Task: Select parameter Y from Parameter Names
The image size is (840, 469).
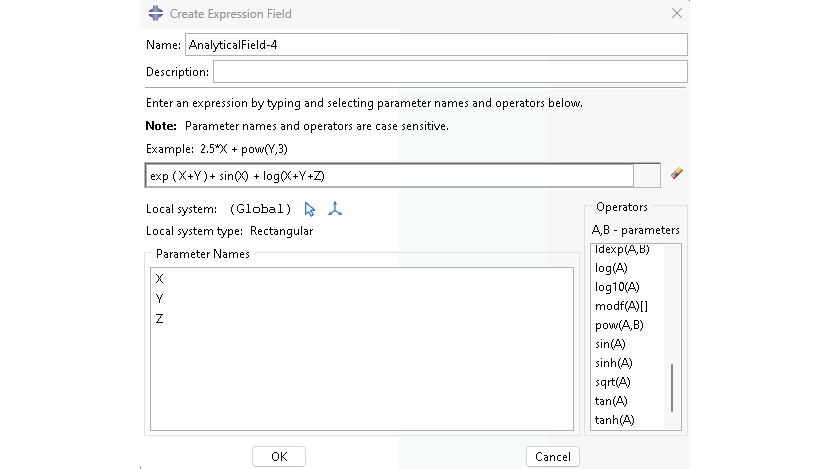Action: click(x=160, y=299)
